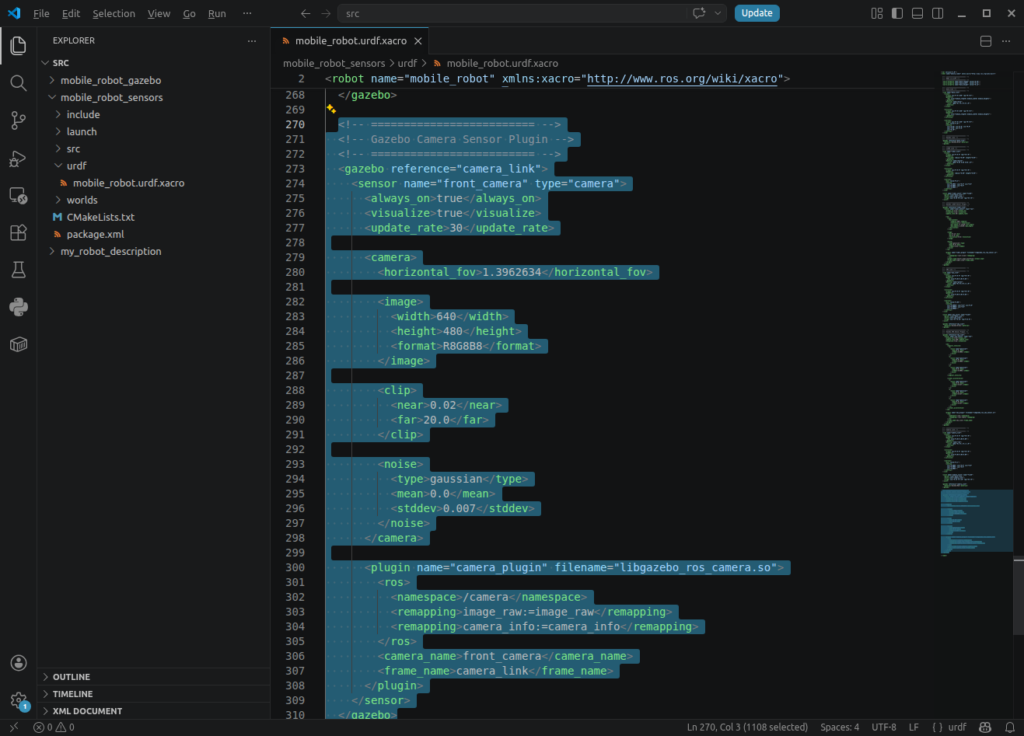Expand the worlds folder
Image resolution: width=1024 pixels, height=736 pixels.
58,200
